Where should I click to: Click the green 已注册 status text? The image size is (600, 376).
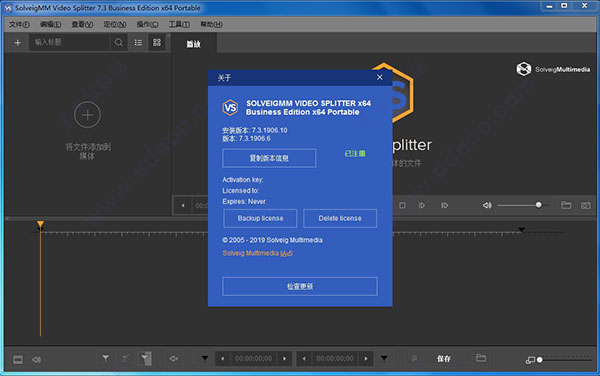[x=355, y=153]
